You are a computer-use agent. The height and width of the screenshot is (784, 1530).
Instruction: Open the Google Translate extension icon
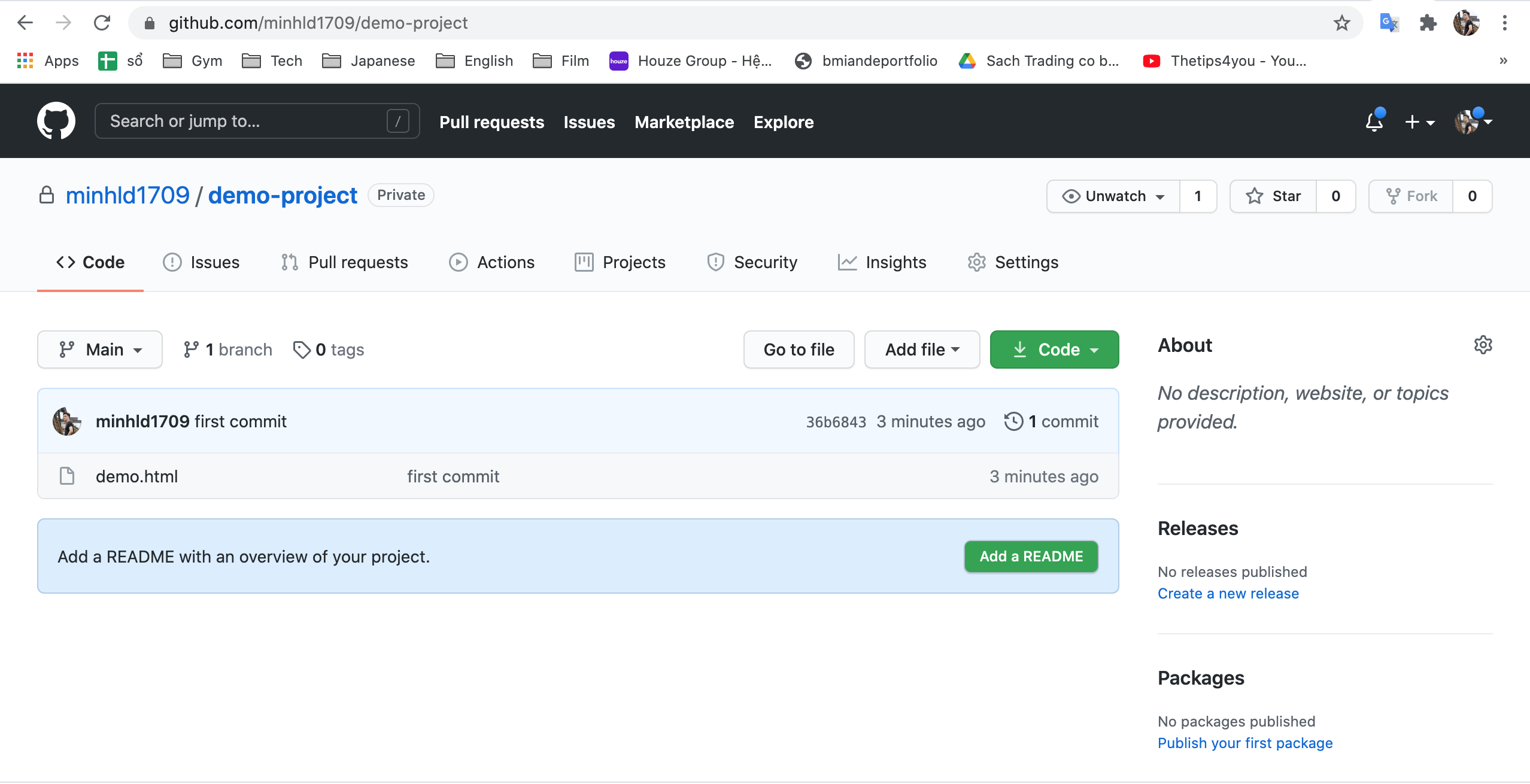coord(1388,23)
